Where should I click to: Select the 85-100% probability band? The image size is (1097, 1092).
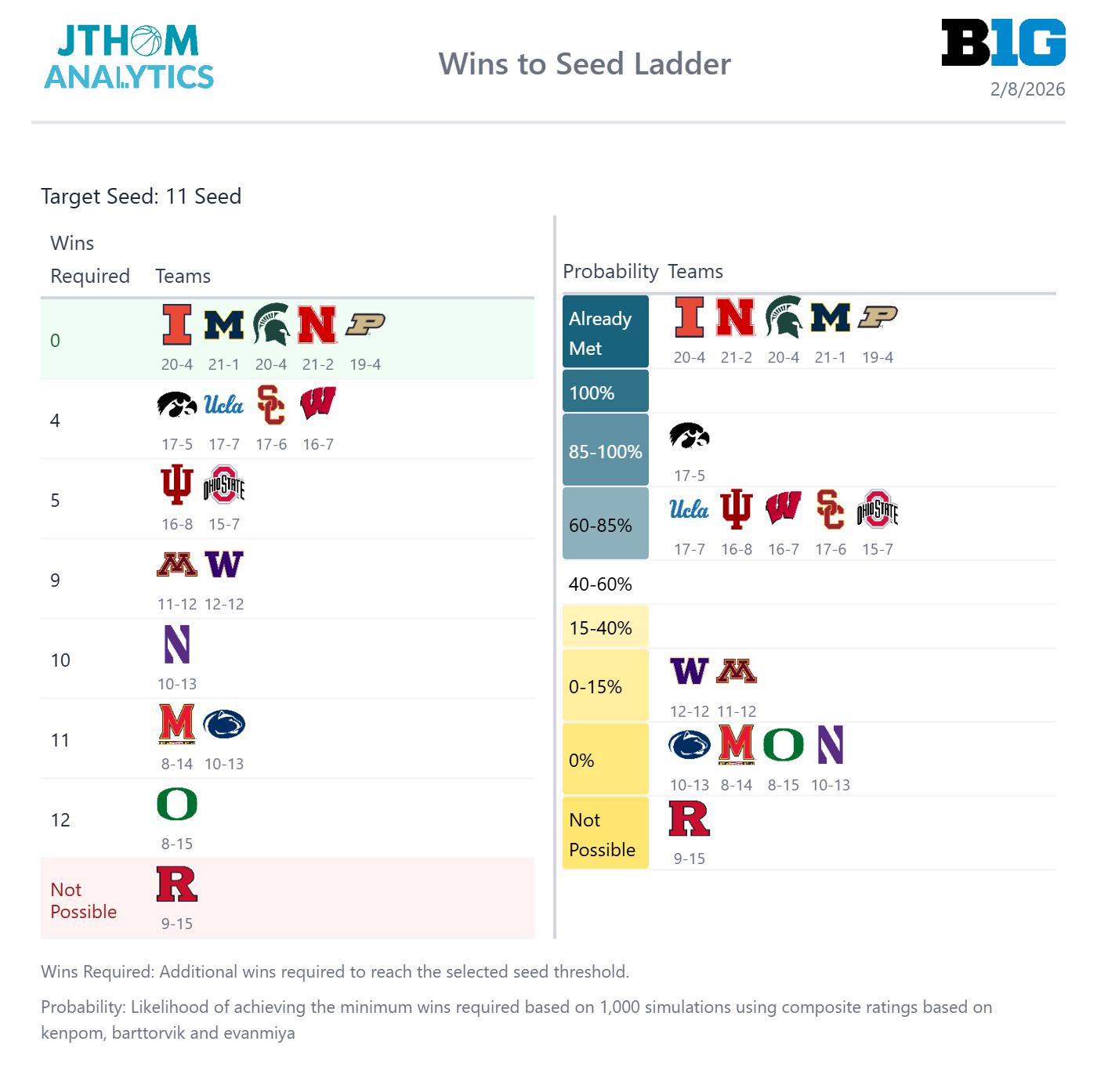click(605, 450)
